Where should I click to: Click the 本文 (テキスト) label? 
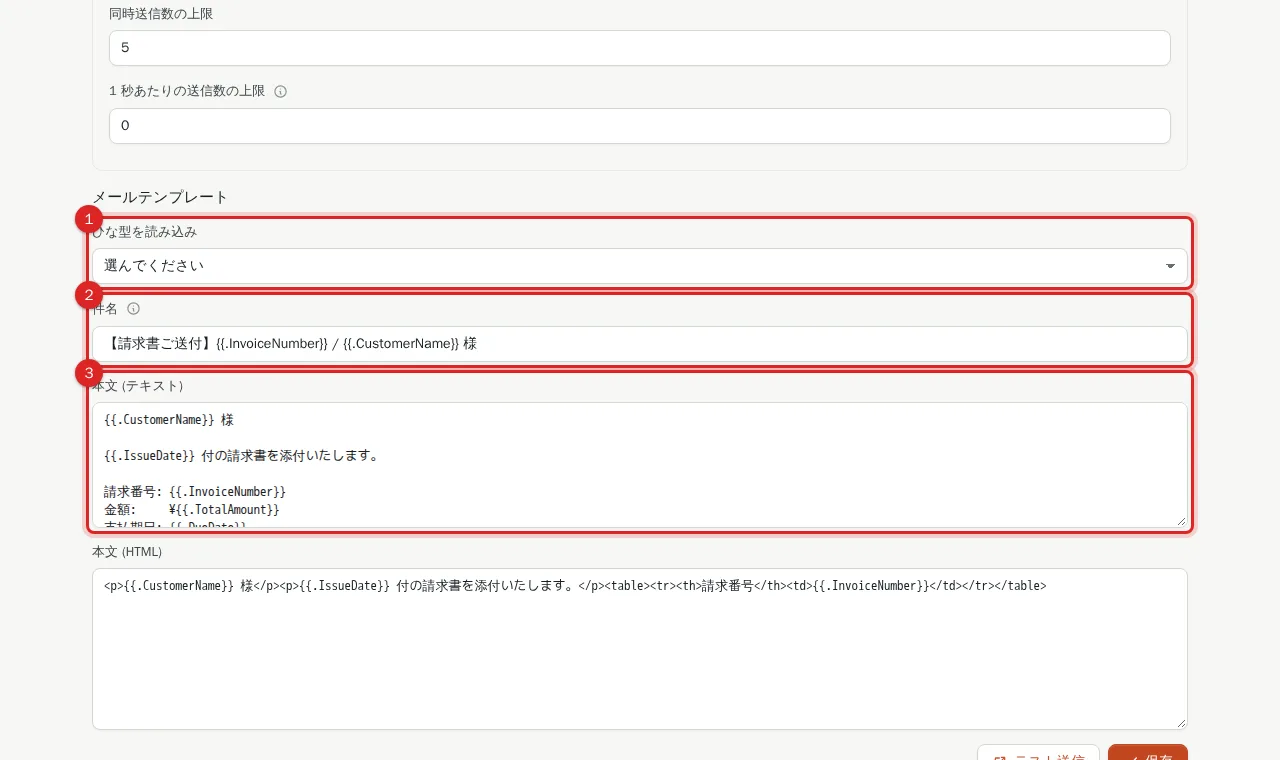[138, 386]
